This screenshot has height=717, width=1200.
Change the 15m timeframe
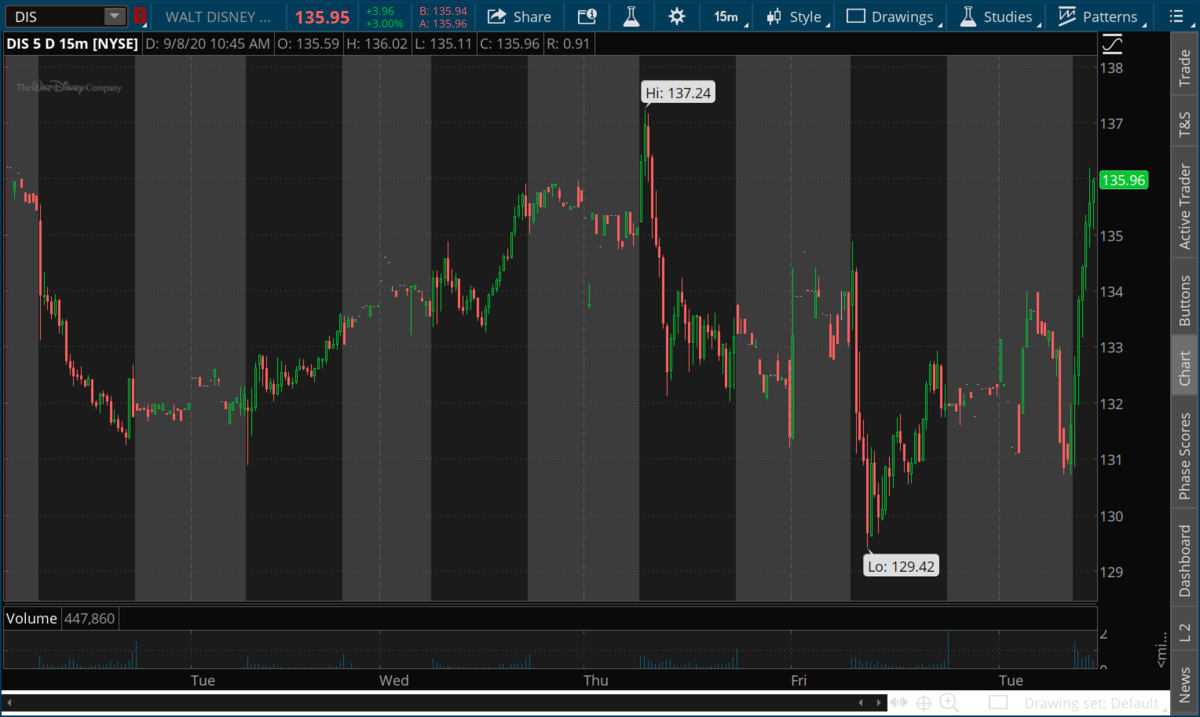tap(726, 17)
